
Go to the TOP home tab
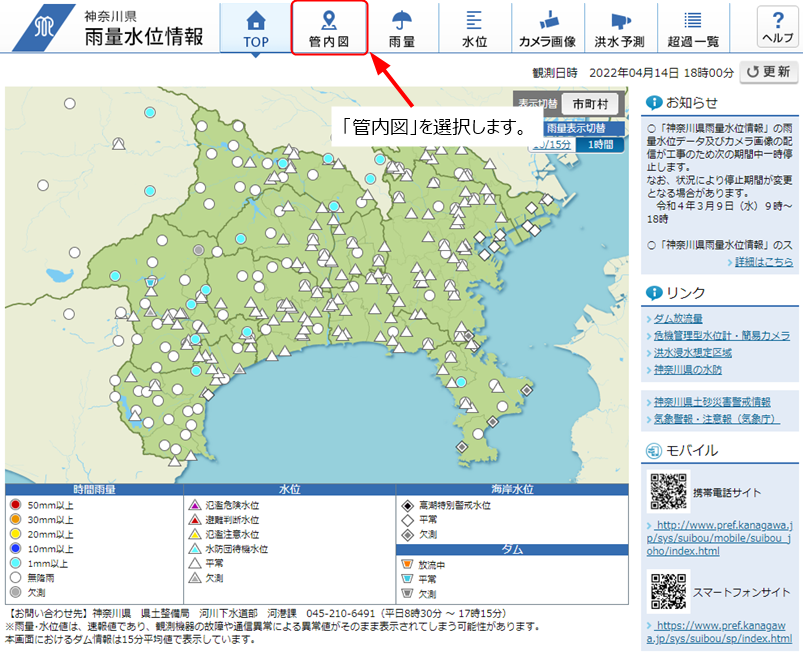256,28
